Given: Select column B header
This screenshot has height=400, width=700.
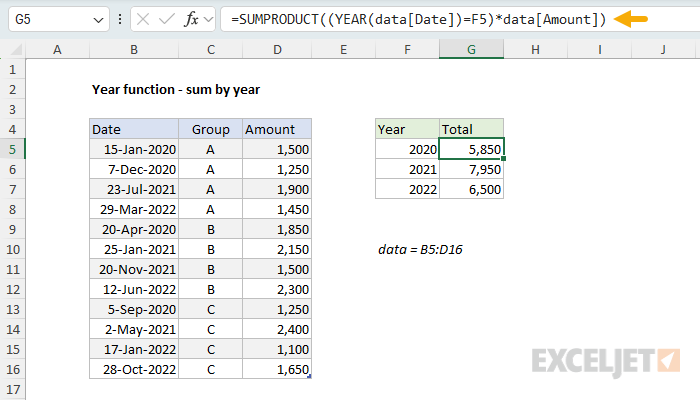Looking at the screenshot, I should [x=134, y=49].
